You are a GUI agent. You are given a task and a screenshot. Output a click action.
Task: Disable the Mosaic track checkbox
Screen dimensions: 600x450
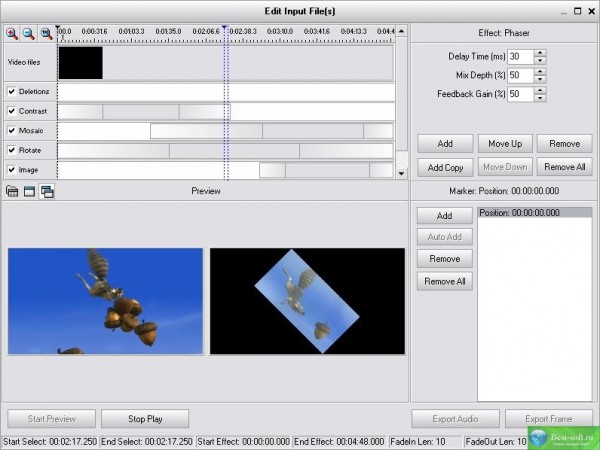coord(12,131)
